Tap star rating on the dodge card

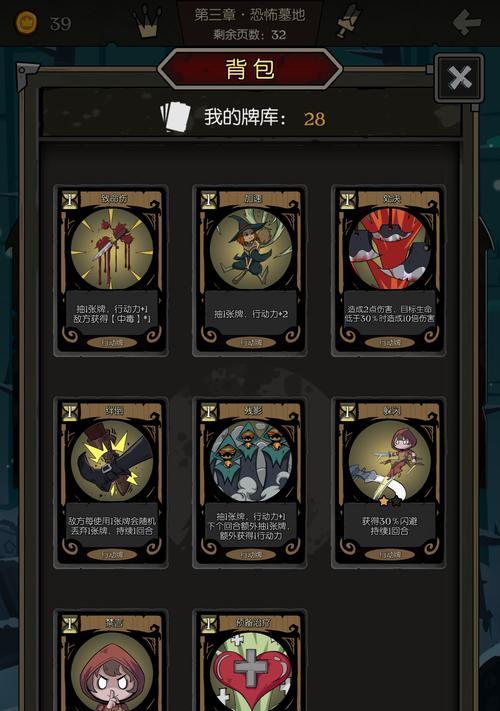click(390, 501)
